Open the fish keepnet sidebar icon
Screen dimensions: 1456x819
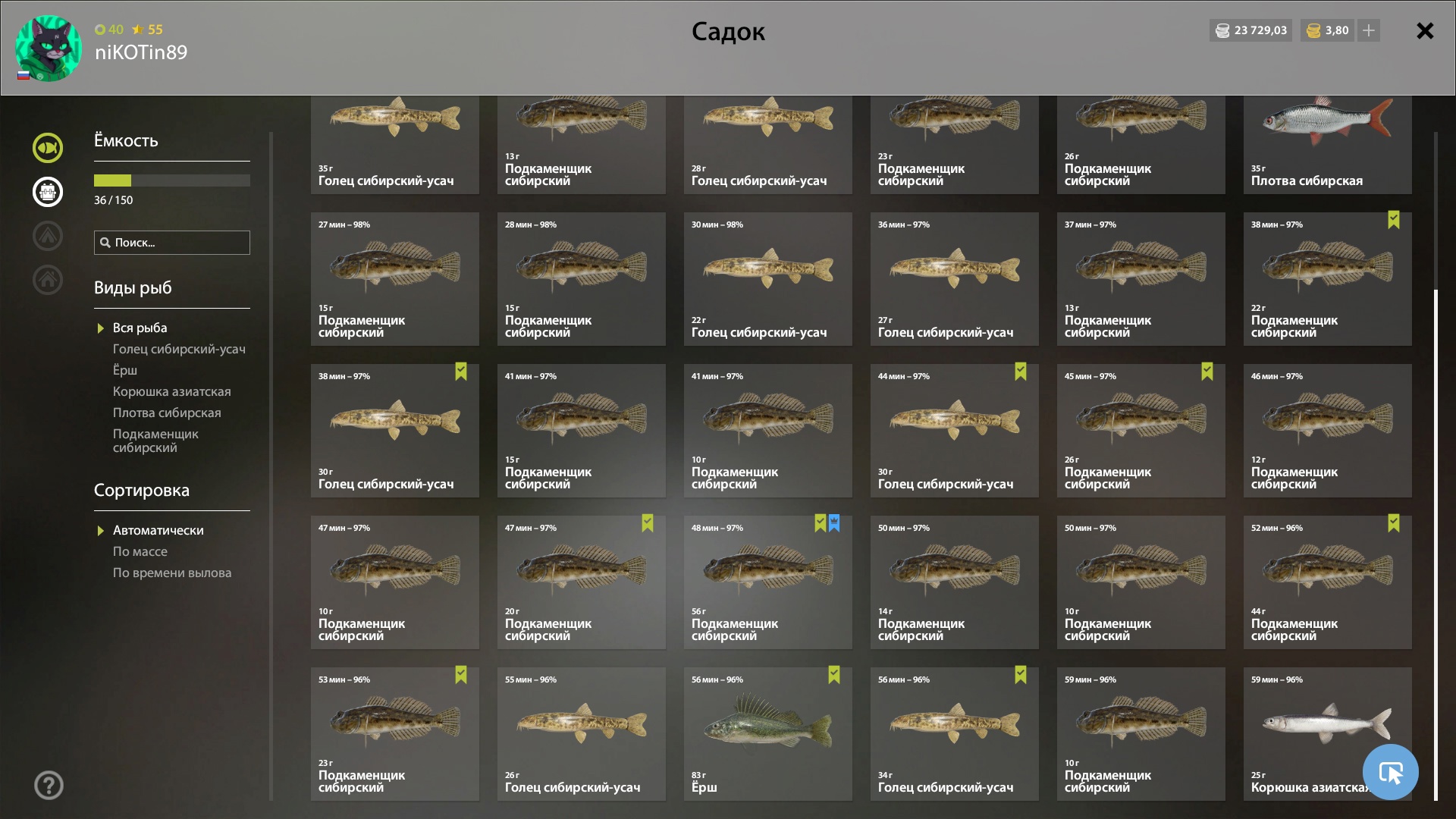48,148
